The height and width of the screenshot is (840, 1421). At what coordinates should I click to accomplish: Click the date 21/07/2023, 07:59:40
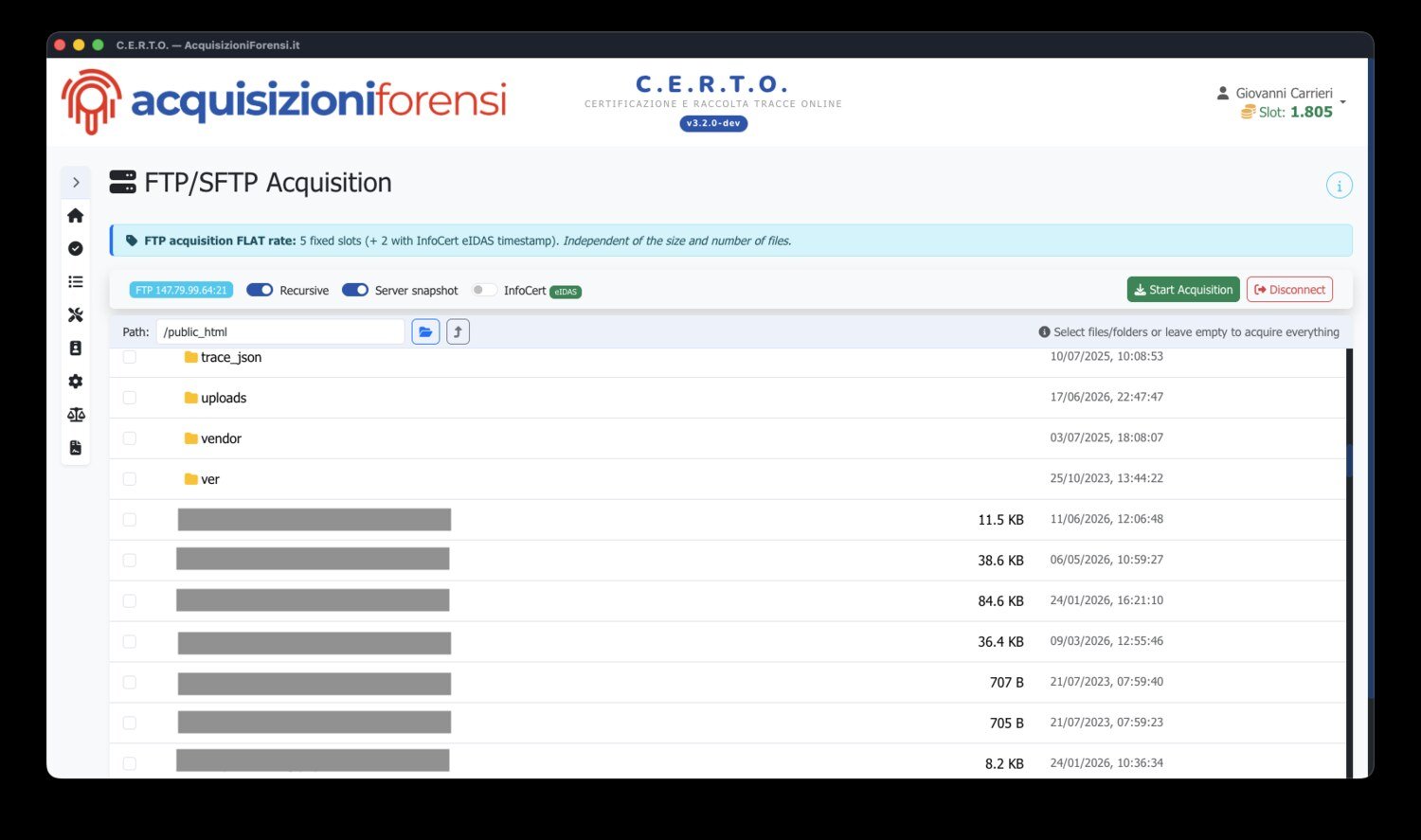(1106, 682)
